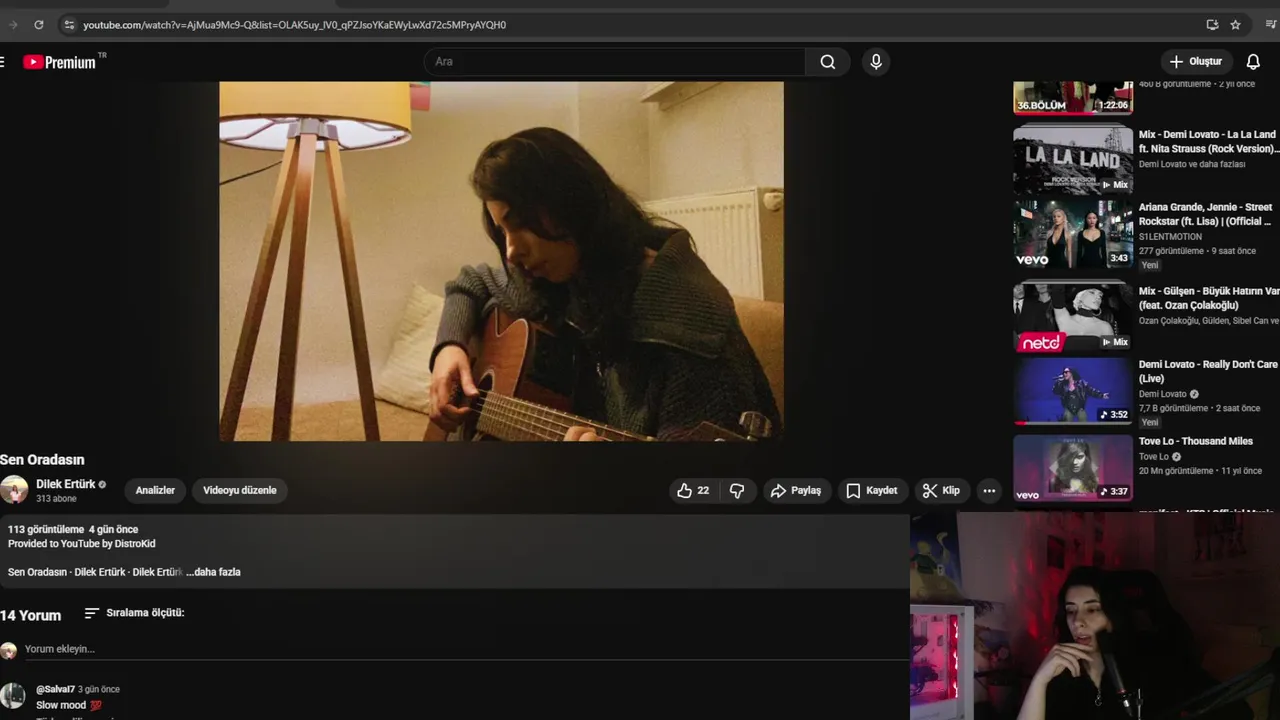
Task: Expand description with ...daha fazla
Action: point(213,572)
